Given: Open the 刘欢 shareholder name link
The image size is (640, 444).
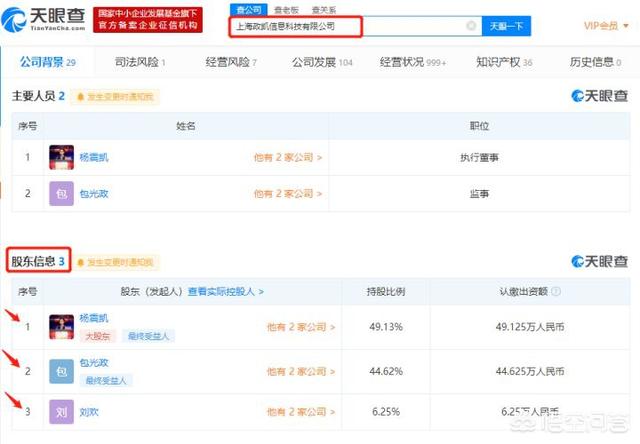Looking at the screenshot, I should click(89, 412).
